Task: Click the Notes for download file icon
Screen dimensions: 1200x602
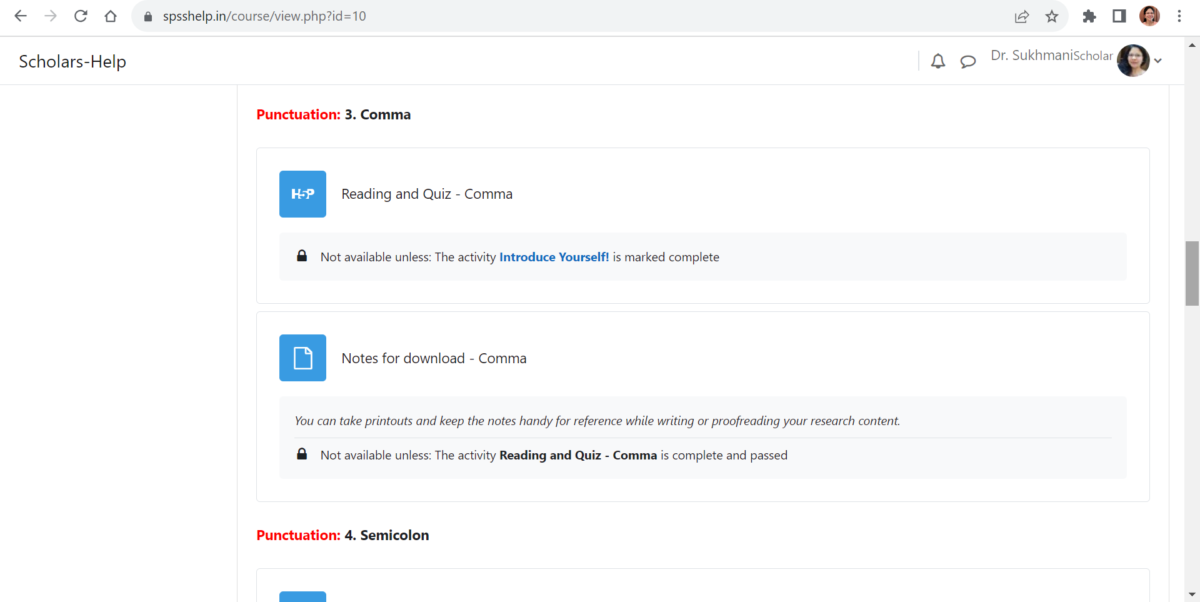Action: [x=302, y=358]
